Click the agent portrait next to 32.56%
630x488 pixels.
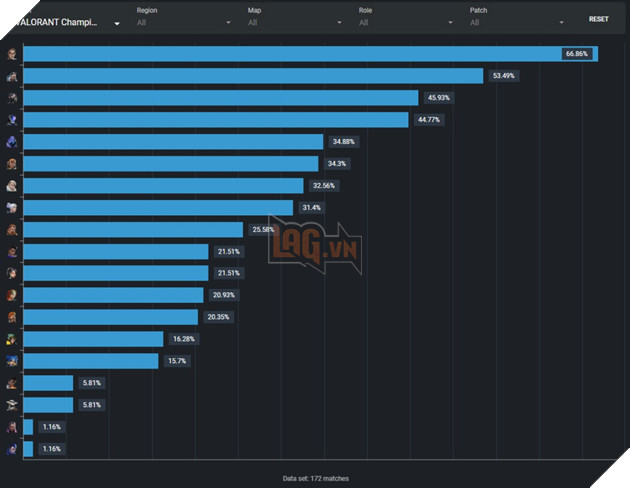[11, 186]
